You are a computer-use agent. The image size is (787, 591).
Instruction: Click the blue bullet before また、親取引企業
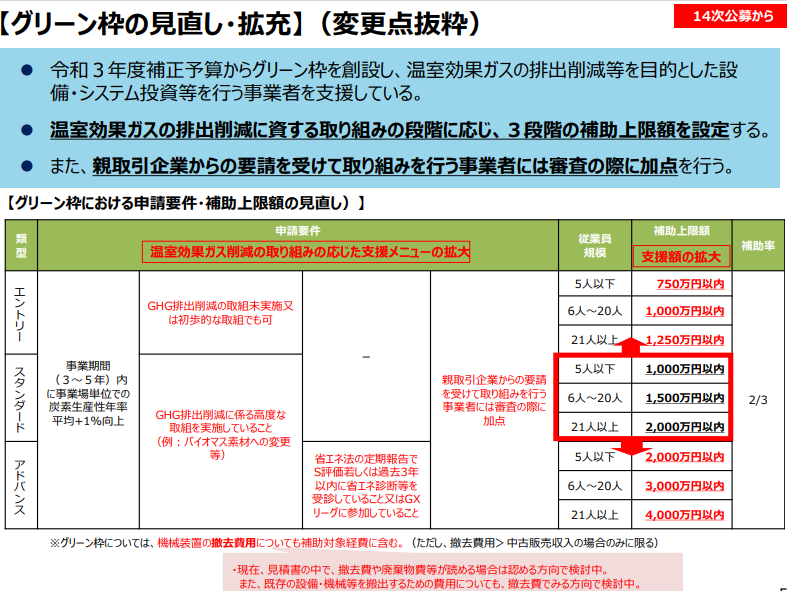tap(28, 166)
